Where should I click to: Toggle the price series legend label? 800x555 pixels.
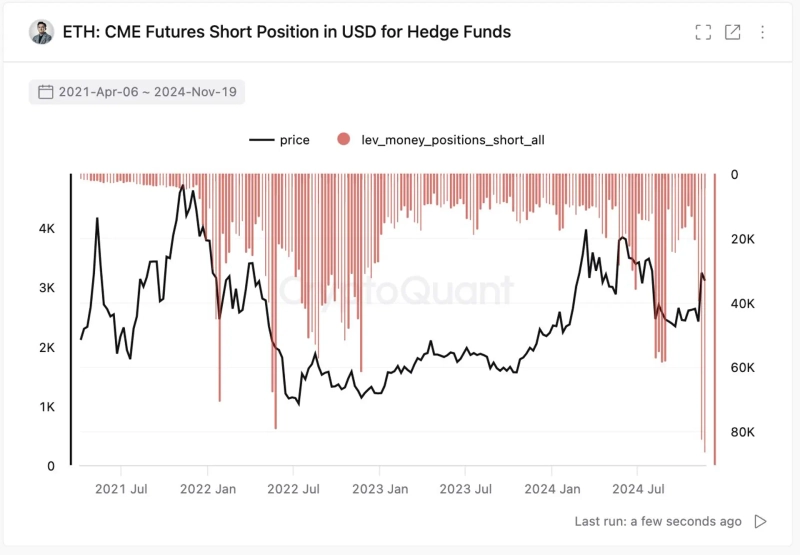click(295, 140)
